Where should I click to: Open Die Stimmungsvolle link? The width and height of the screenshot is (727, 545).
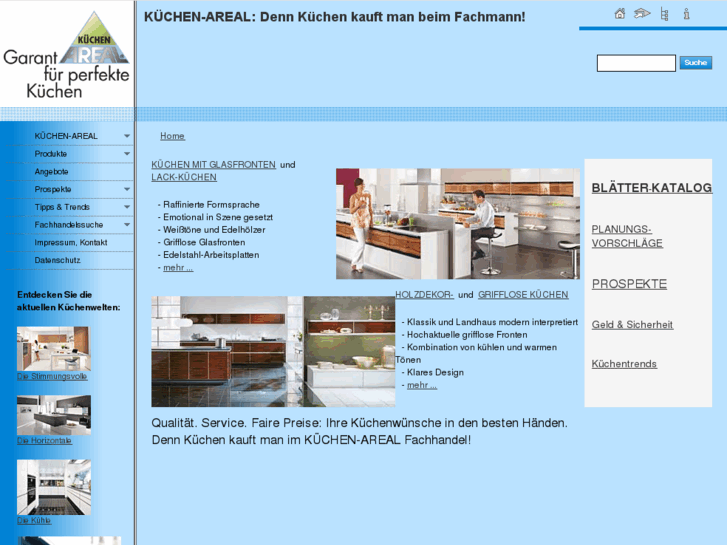pos(52,377)
